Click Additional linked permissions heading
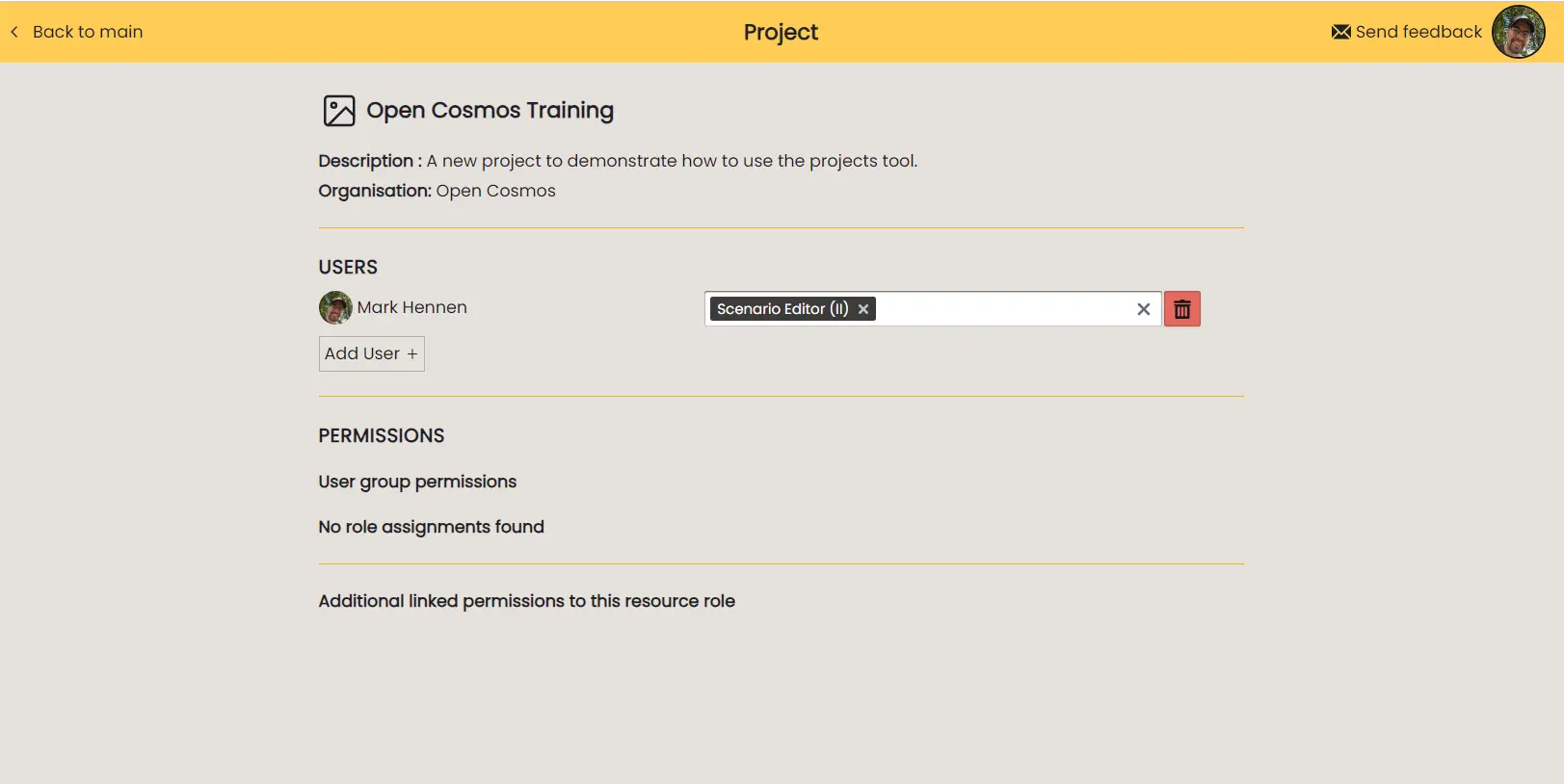Screen dimensions: 1564x784 click(x=526, y=601)
